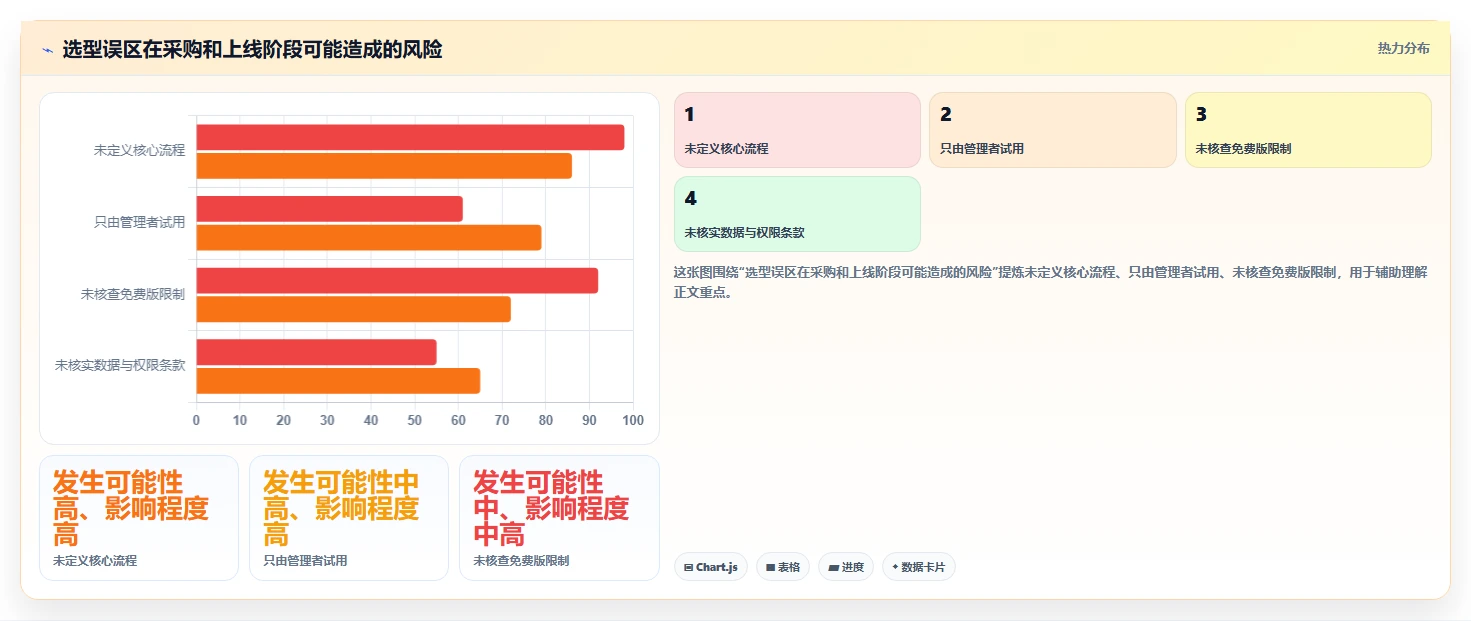The width and height of the screenshot is (1471, 621).
Task: Click the x-axis tick 50
Action: [415, 420]
